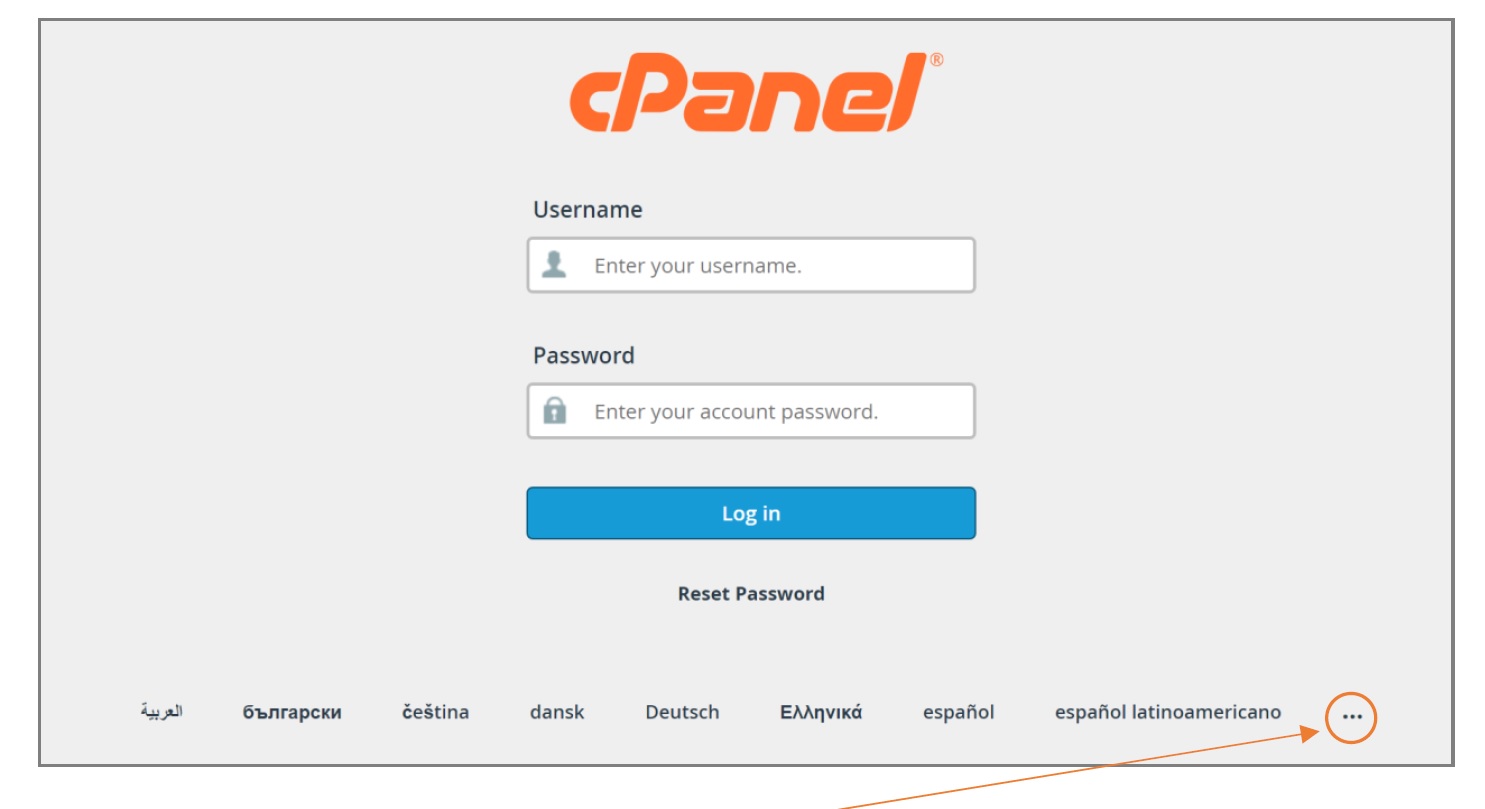The image size is (1485, 809).
Task: Click the Enter your username placeholder text
Action: [698, 266]
